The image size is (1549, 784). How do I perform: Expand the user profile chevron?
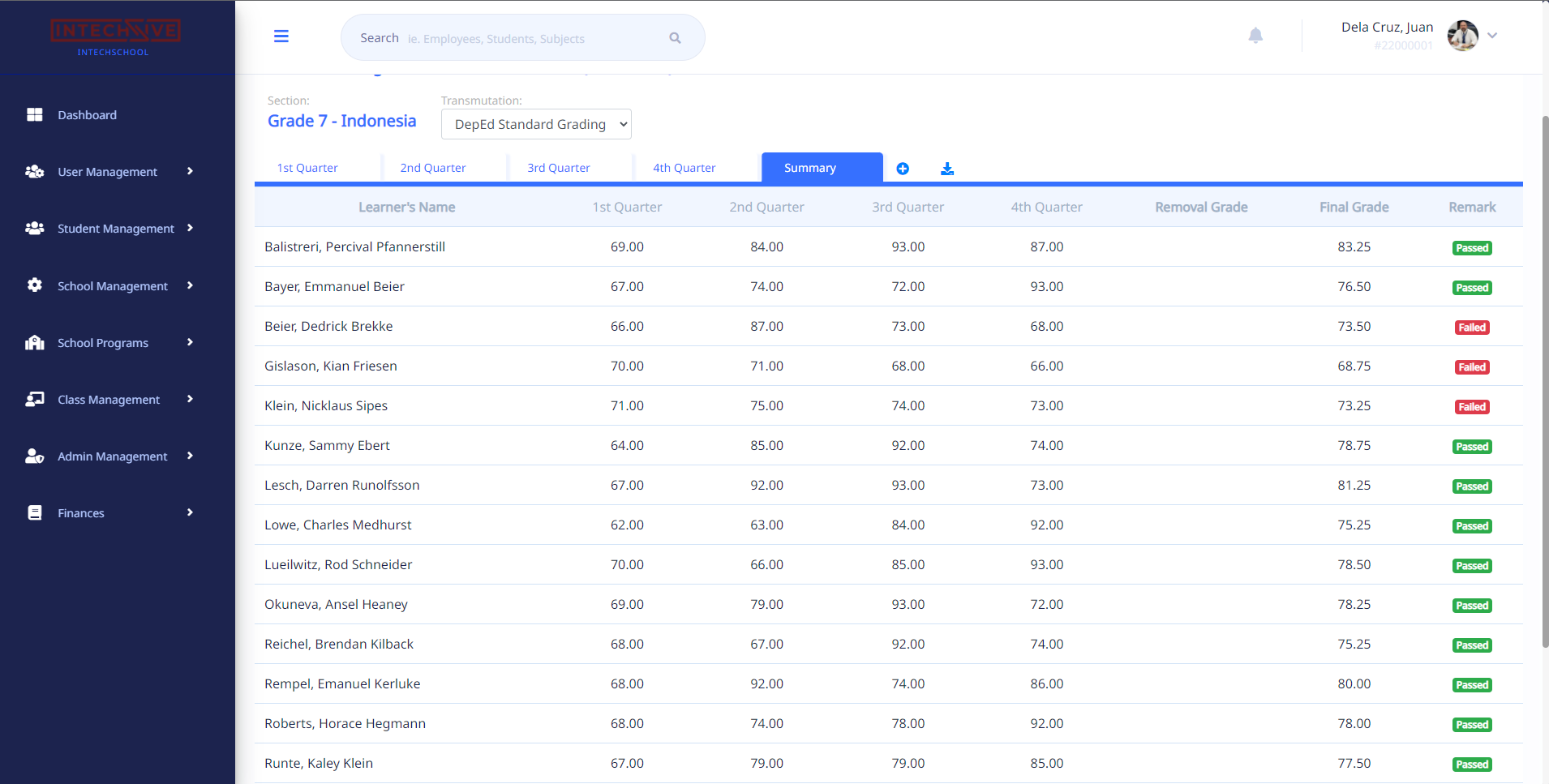1492,36
